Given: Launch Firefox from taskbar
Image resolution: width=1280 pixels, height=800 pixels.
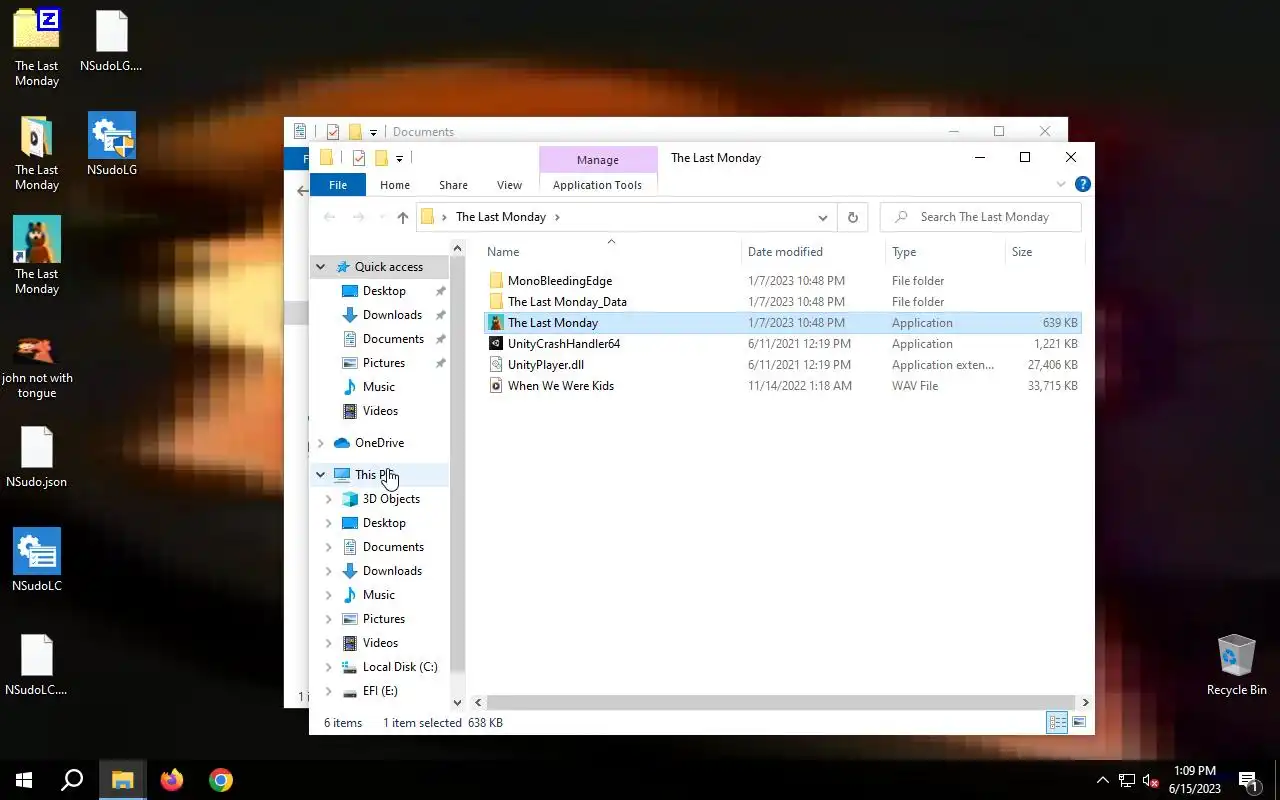Looking at the screenshot, I should [172, 780].
